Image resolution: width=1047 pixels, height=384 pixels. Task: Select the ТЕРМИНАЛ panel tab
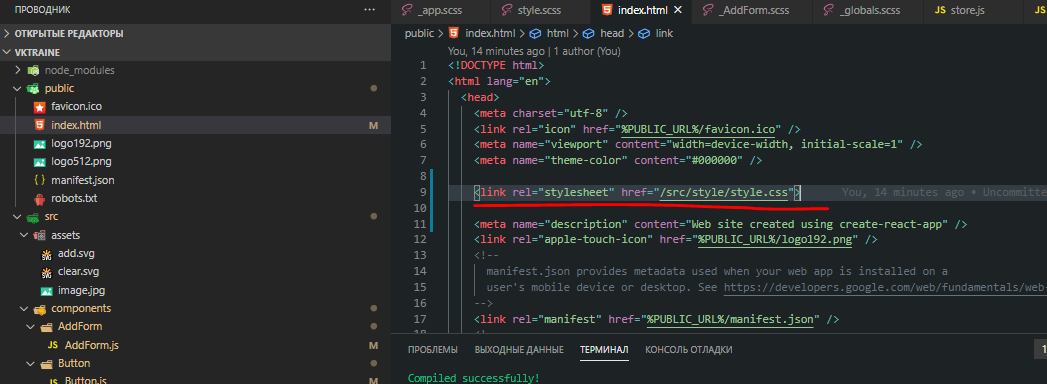pos(604,349)
